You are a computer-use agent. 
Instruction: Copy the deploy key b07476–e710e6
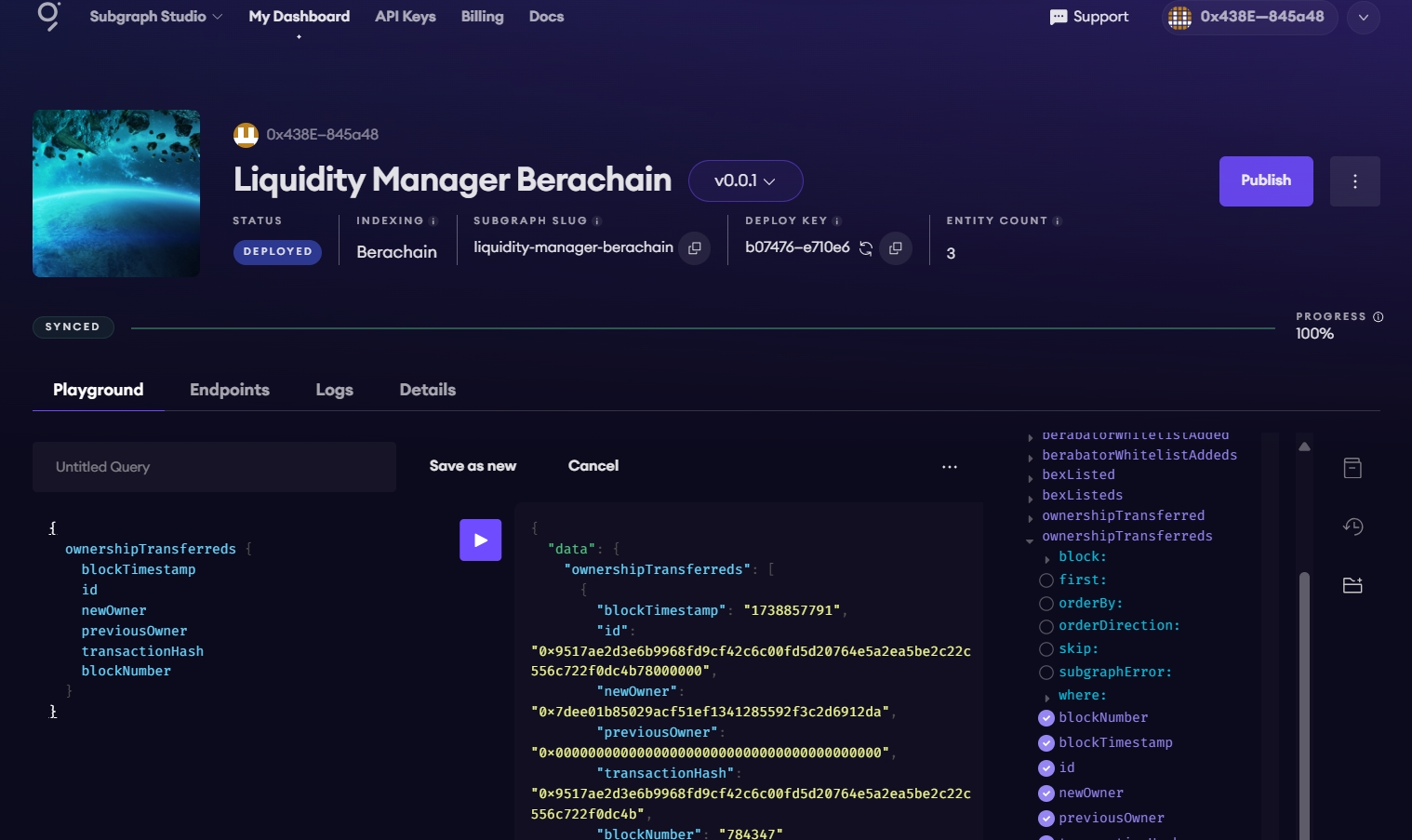[896, 248]
